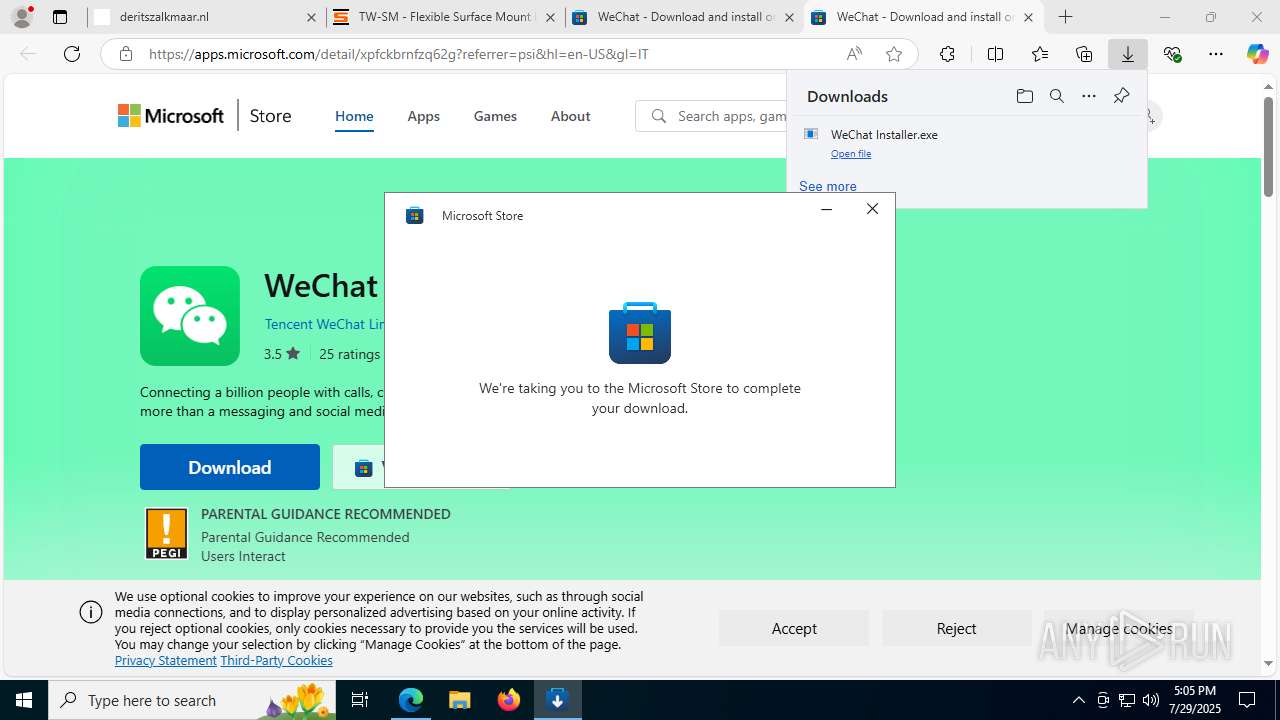Open Windows Start menu
The image size is (1280, 720).
(24, 700)
